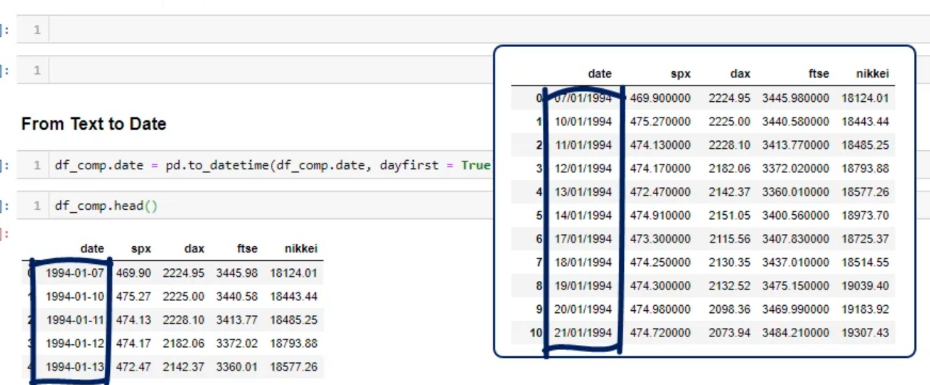Click the date cell 1994-01-10
930x385 pixels.
pyautogui.click(x=75, y=296)
